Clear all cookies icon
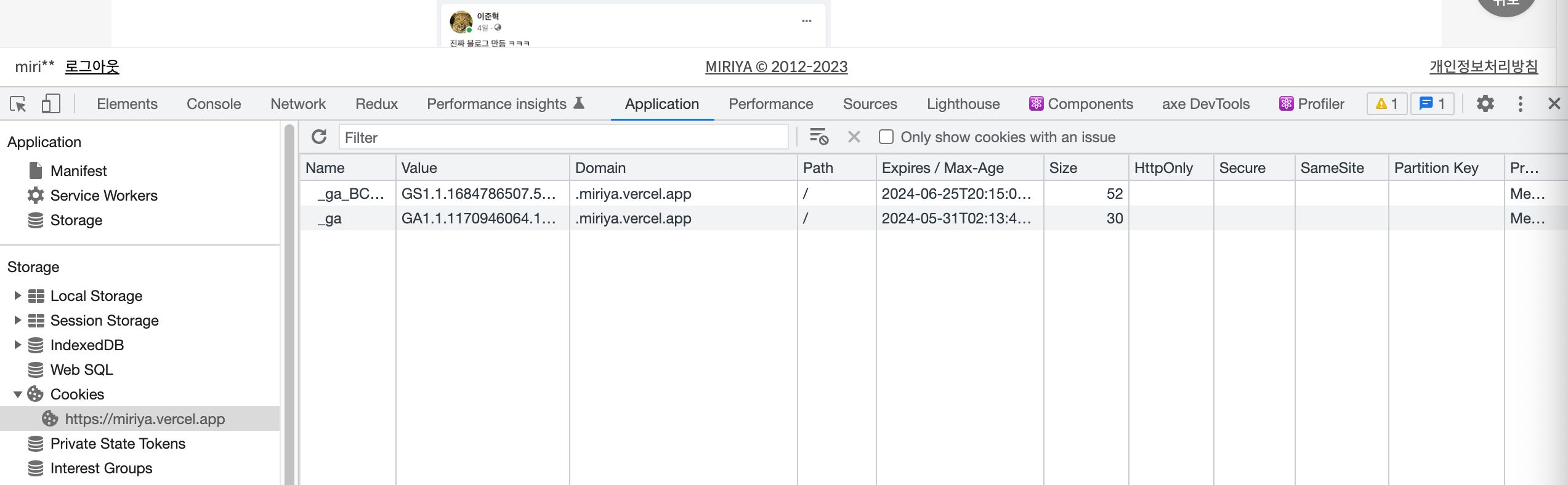Viewport: 1568px width, 485px height. [818, 137]
